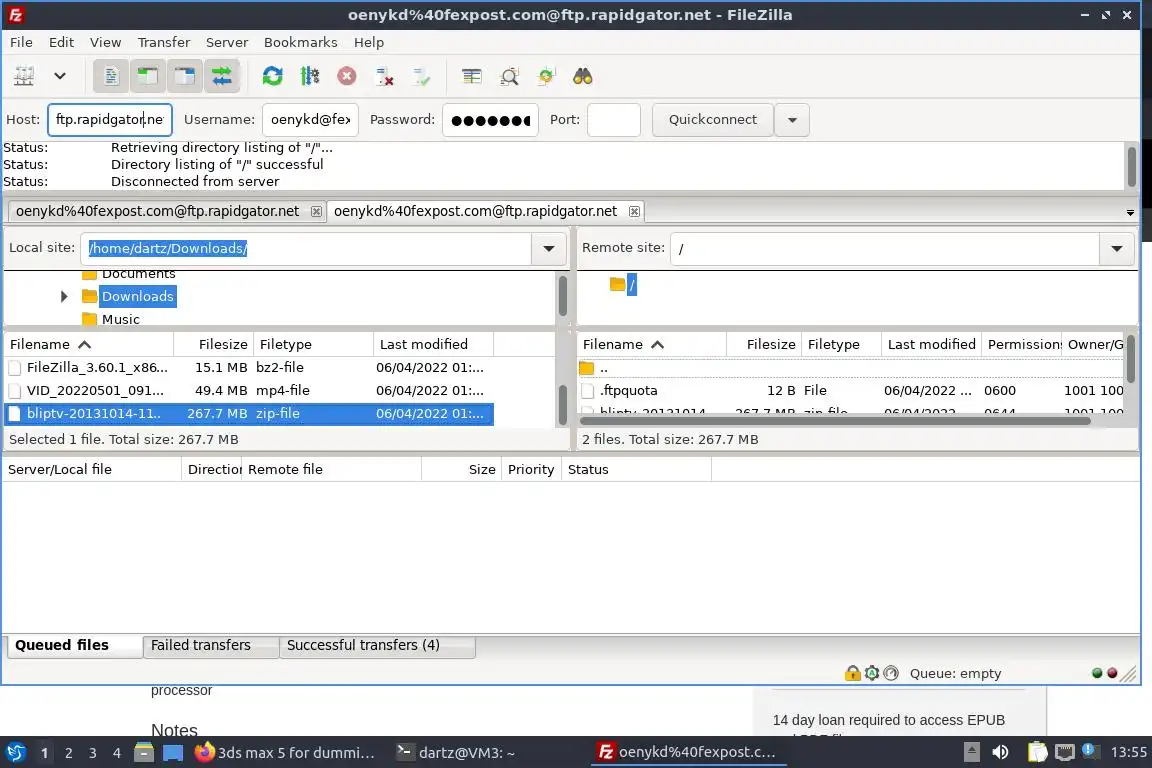Sort local files by Filename column
The width and height of the screenshot is (1152, 768).
(89, 344)
